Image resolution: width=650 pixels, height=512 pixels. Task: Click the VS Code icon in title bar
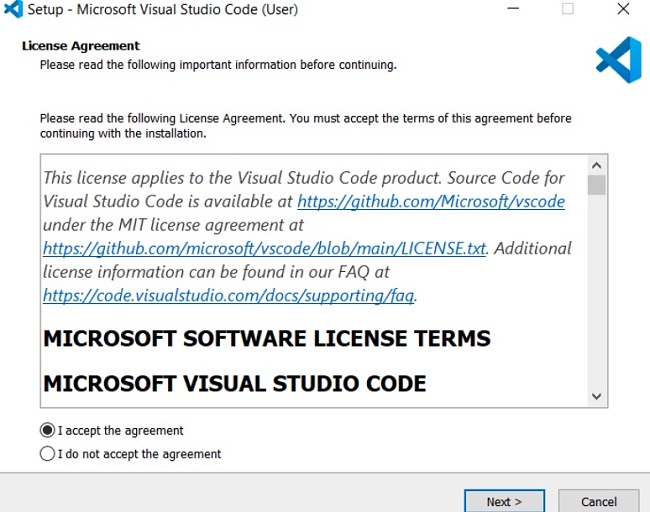coord(13,9)
